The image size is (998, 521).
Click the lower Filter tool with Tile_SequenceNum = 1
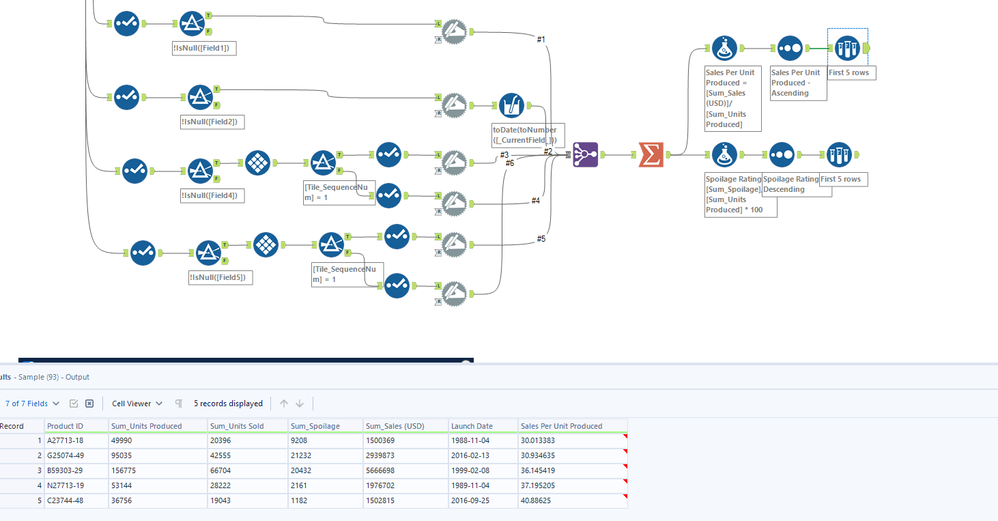click(331, 245)
